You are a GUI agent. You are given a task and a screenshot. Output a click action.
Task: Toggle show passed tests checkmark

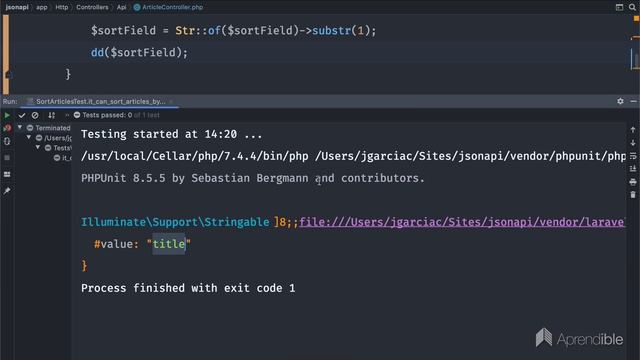coord(22,116)
